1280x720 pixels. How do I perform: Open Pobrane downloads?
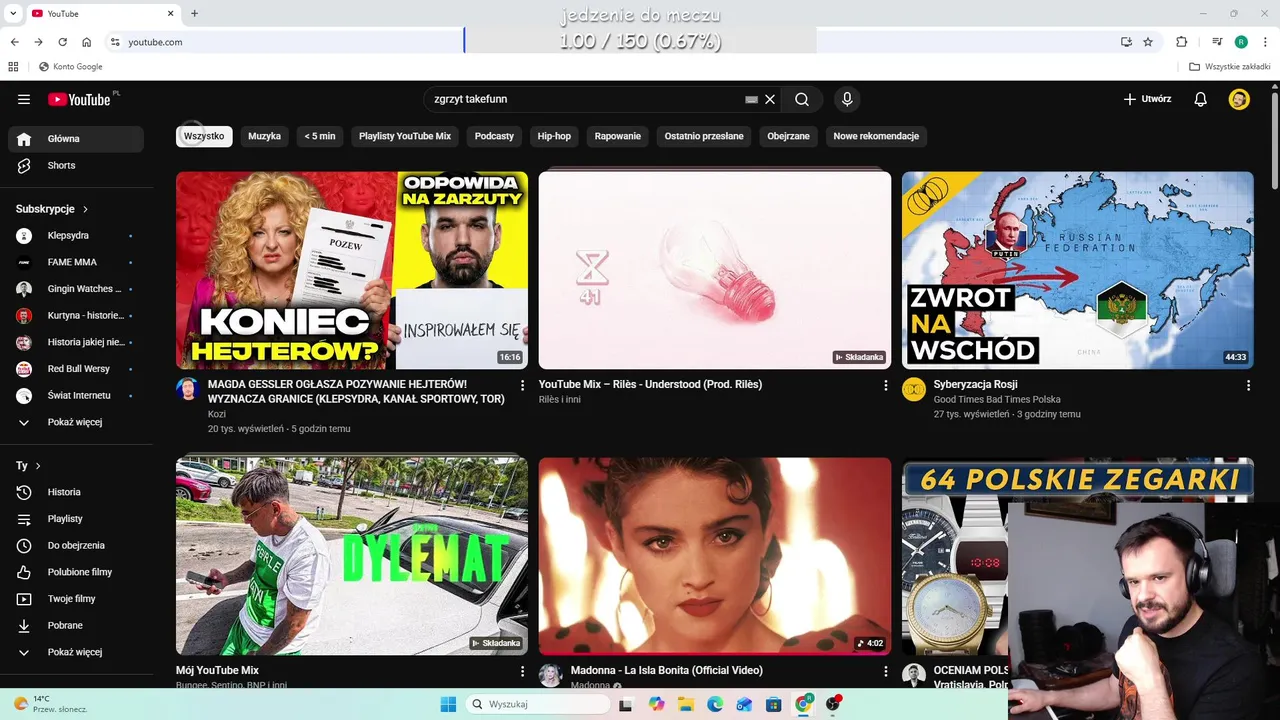tap(76, 625)
